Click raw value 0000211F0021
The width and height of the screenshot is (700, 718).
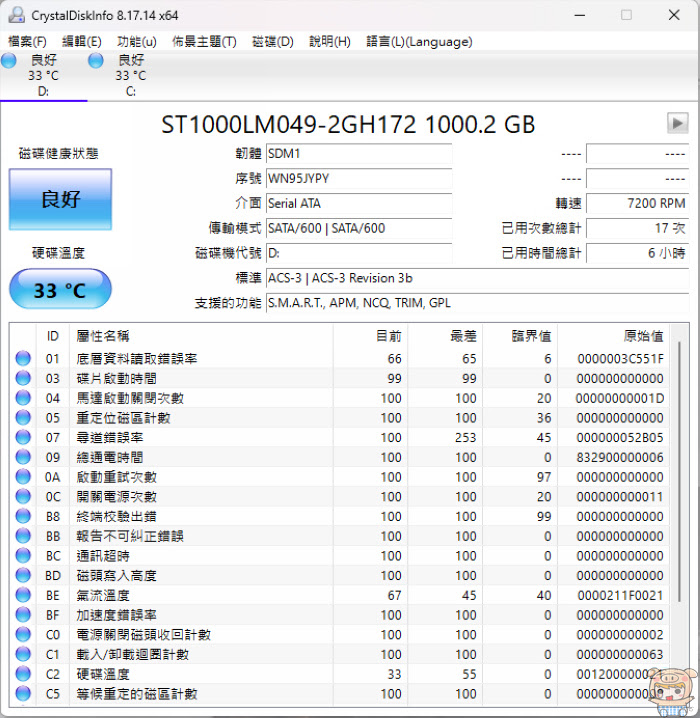[x=620, y=595]
